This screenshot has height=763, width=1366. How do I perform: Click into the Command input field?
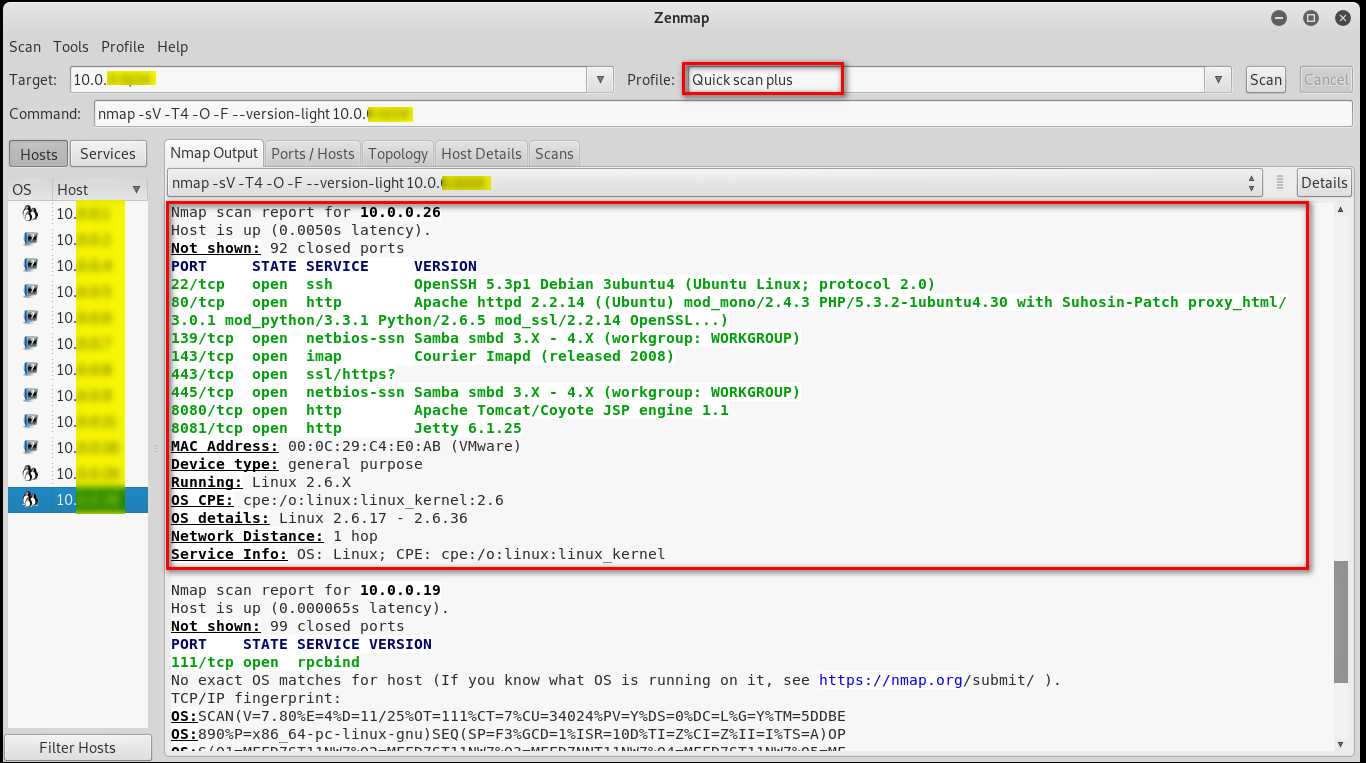tap(722, 114)
